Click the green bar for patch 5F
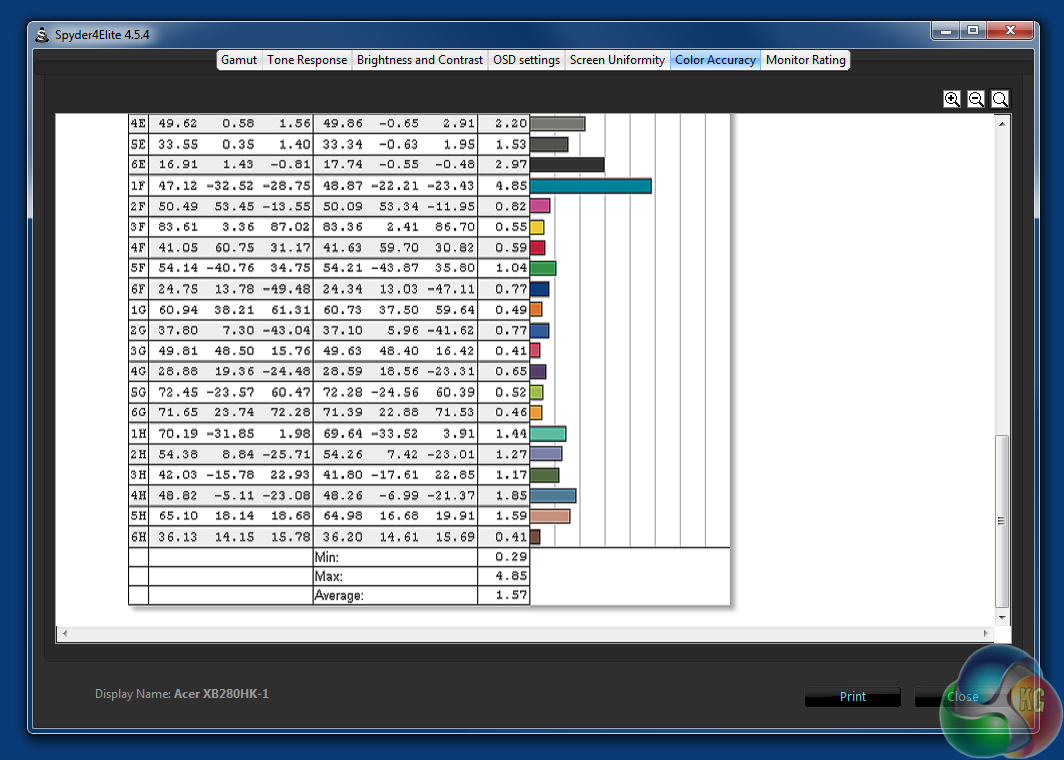The width and height of the screenshot is (1064, 760). (x=543, y=268)
